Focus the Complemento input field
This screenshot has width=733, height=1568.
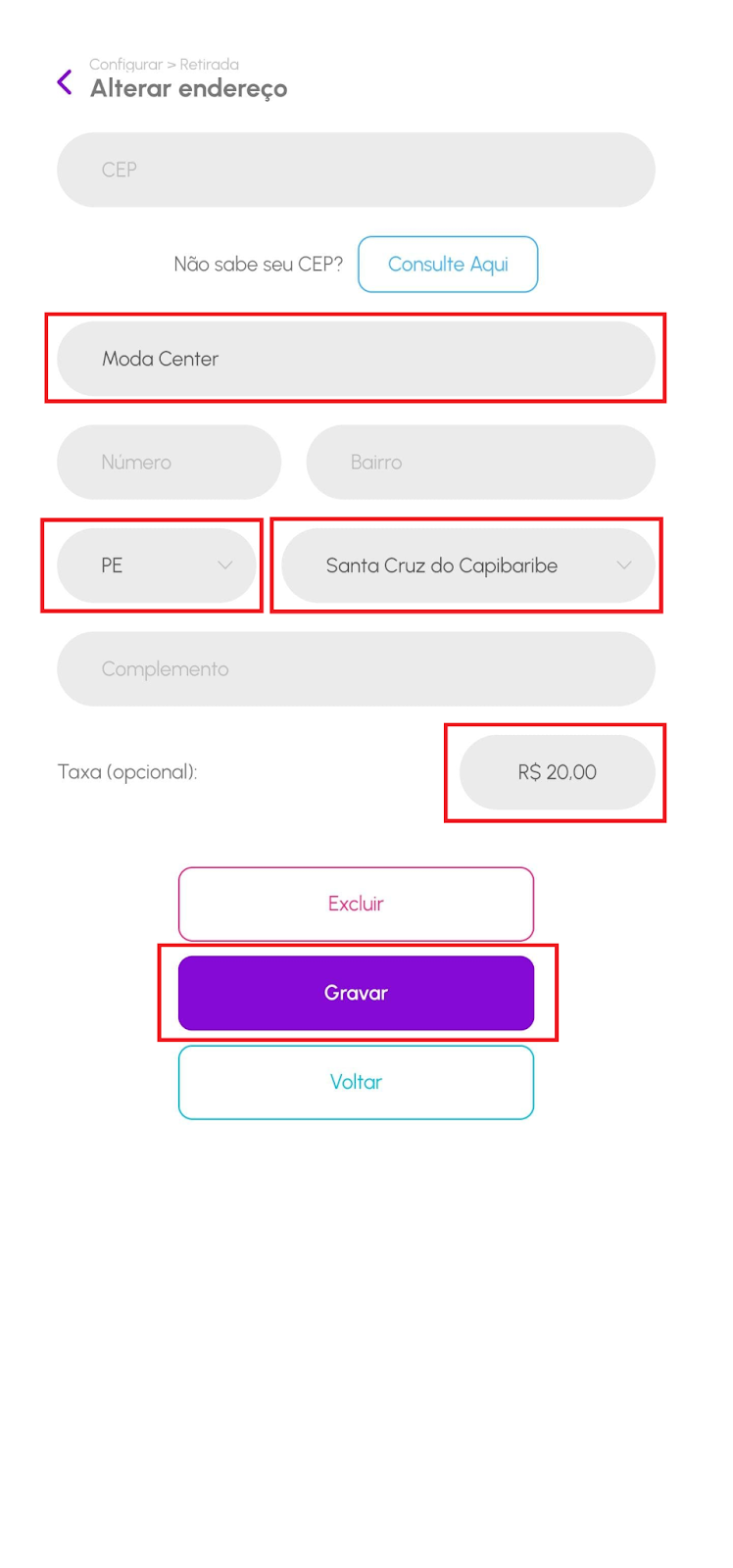coord(356,669)
